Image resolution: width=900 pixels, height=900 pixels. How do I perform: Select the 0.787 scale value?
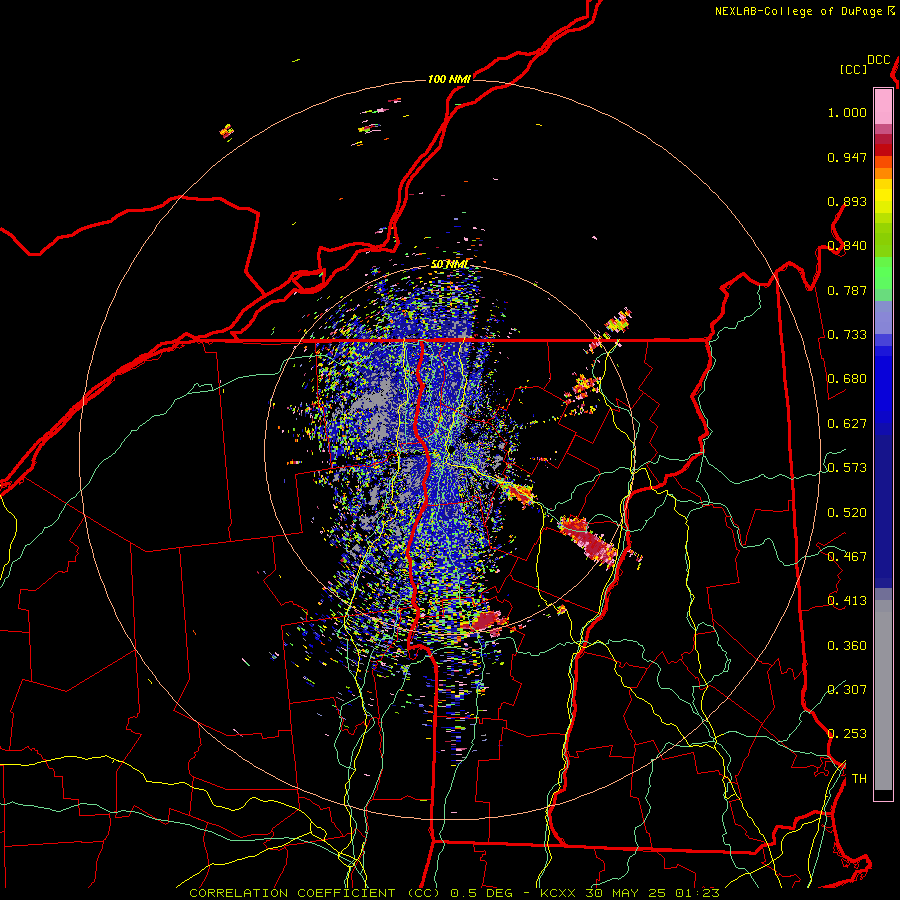[847, 290]
